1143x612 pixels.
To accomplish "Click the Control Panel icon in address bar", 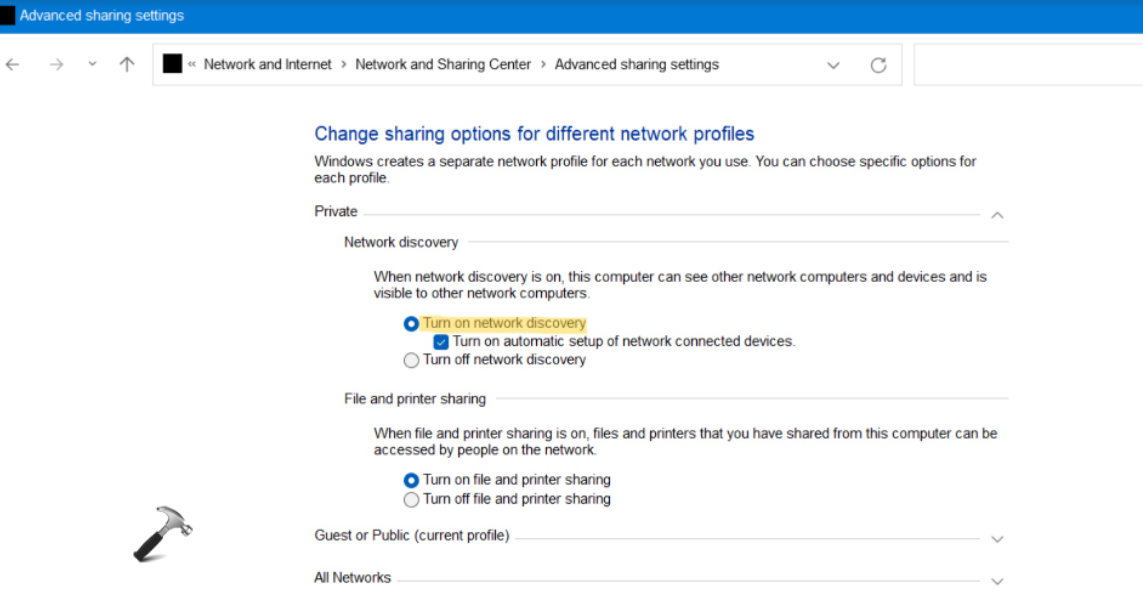I will tap(172, 64).
